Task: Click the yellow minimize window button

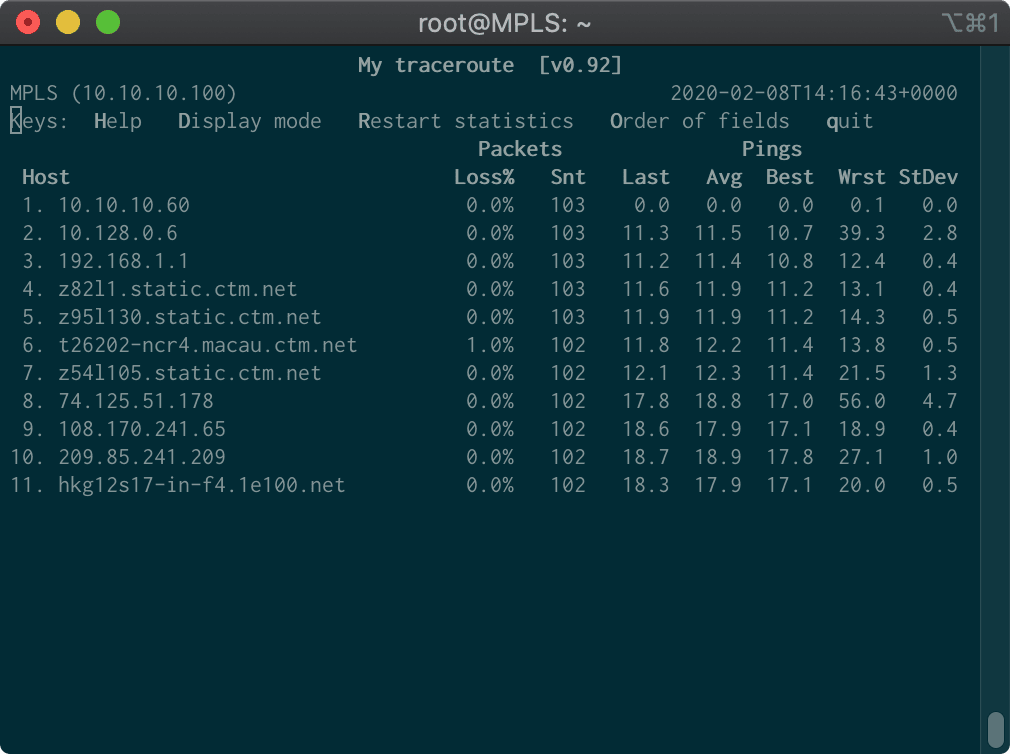Action: (x=68, y=22)
